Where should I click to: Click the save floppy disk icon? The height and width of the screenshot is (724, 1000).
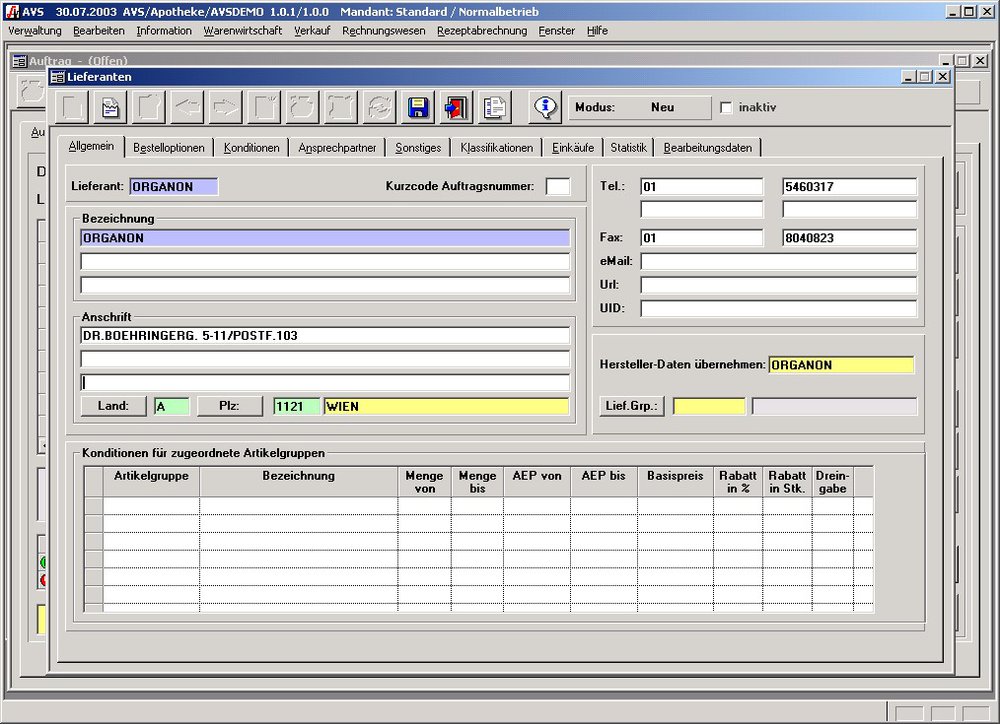coord(419,108)
